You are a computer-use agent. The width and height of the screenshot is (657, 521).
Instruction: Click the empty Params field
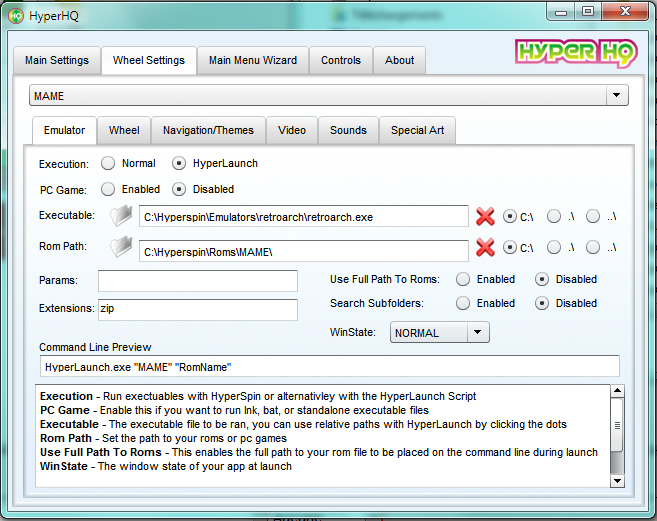[x=198, y=281]
